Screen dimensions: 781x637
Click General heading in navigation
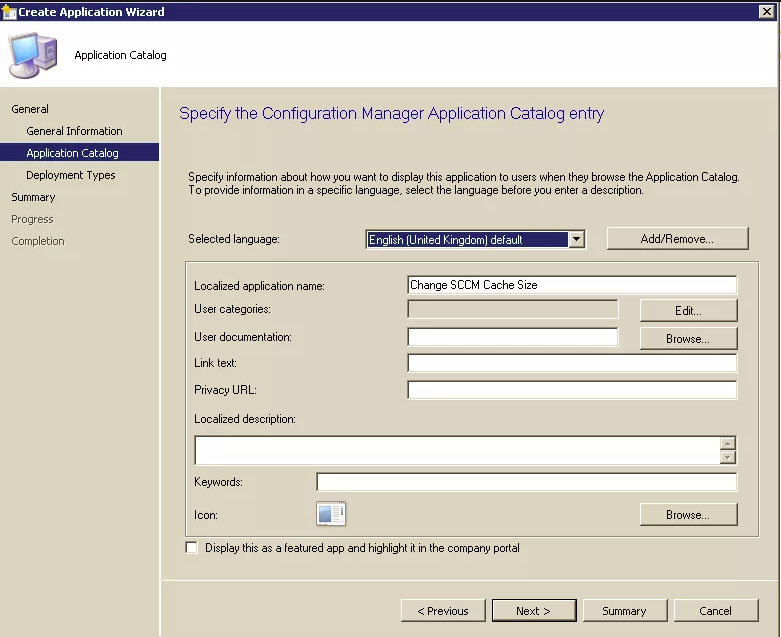coord(30,109)
